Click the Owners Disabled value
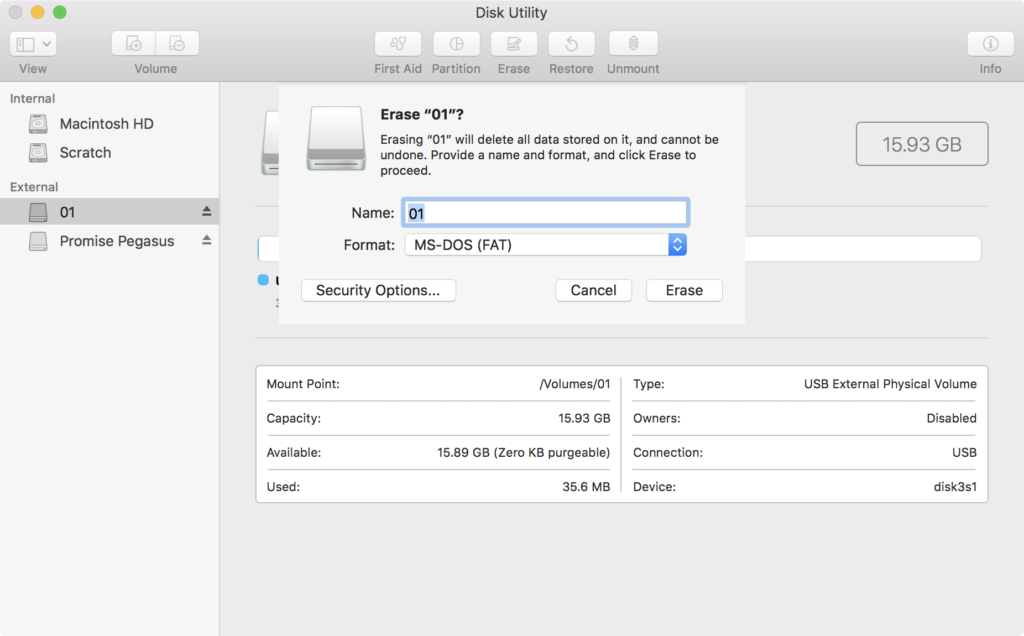 pyautogui.click(x=952, y=418)
